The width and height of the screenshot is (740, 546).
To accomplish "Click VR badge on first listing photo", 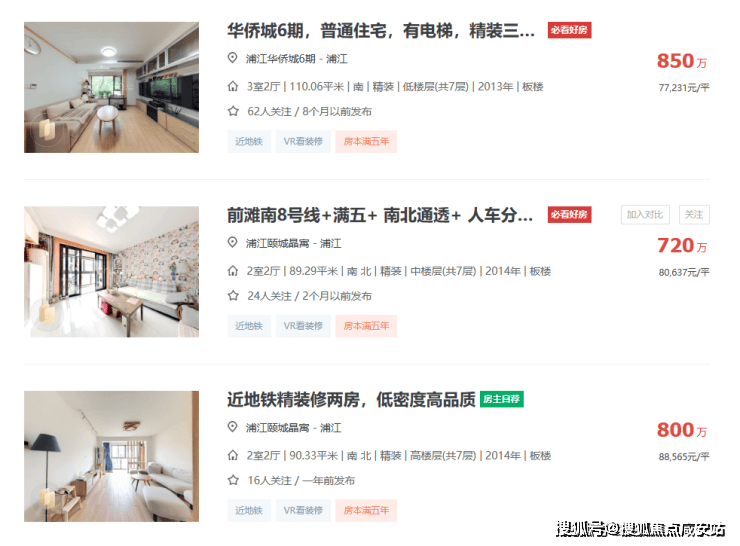I will 46,129.
